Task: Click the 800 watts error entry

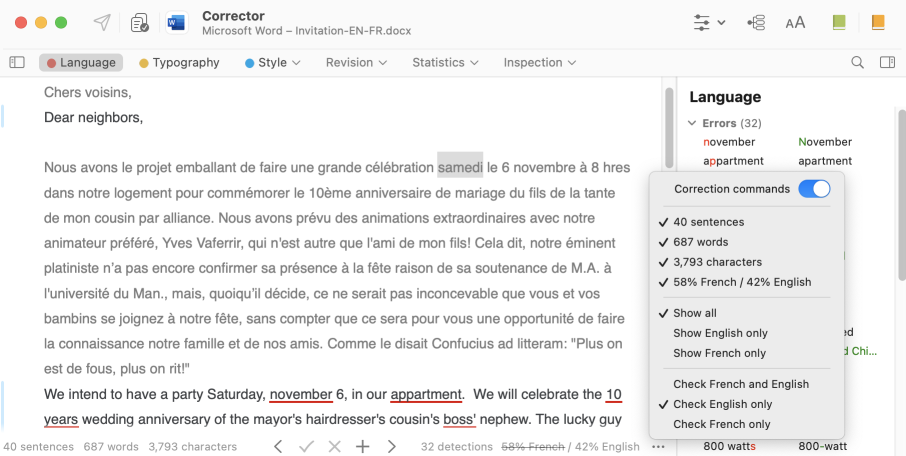Action: click(729, 446)
